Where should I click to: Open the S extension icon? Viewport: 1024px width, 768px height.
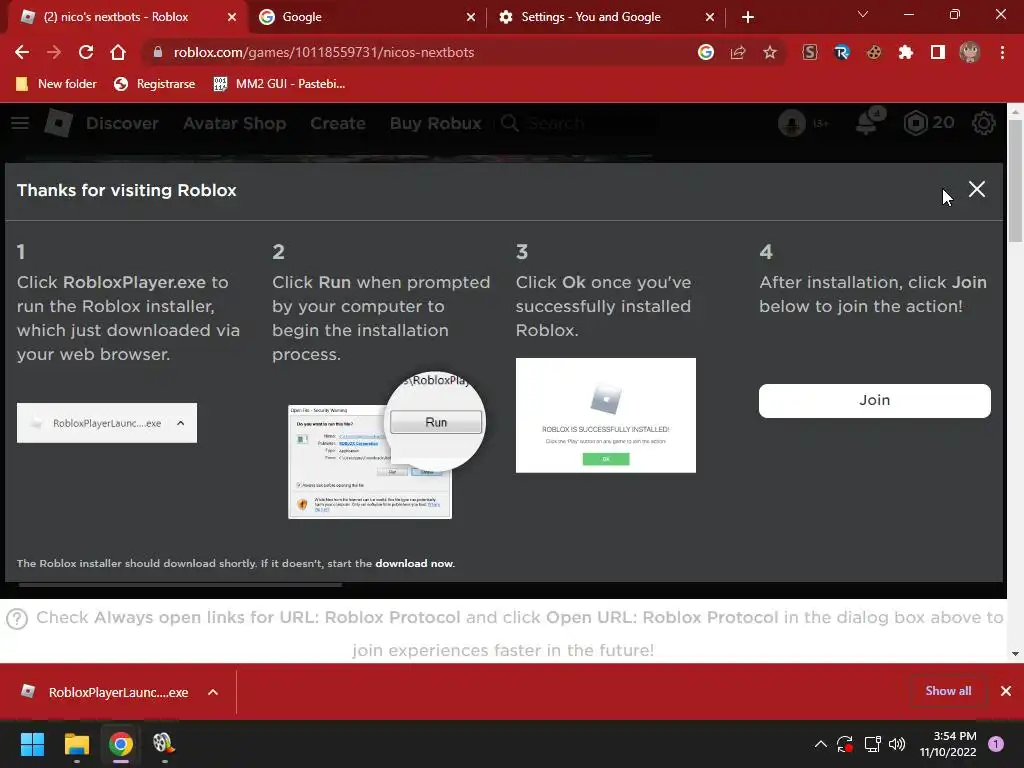click(810, 52)
